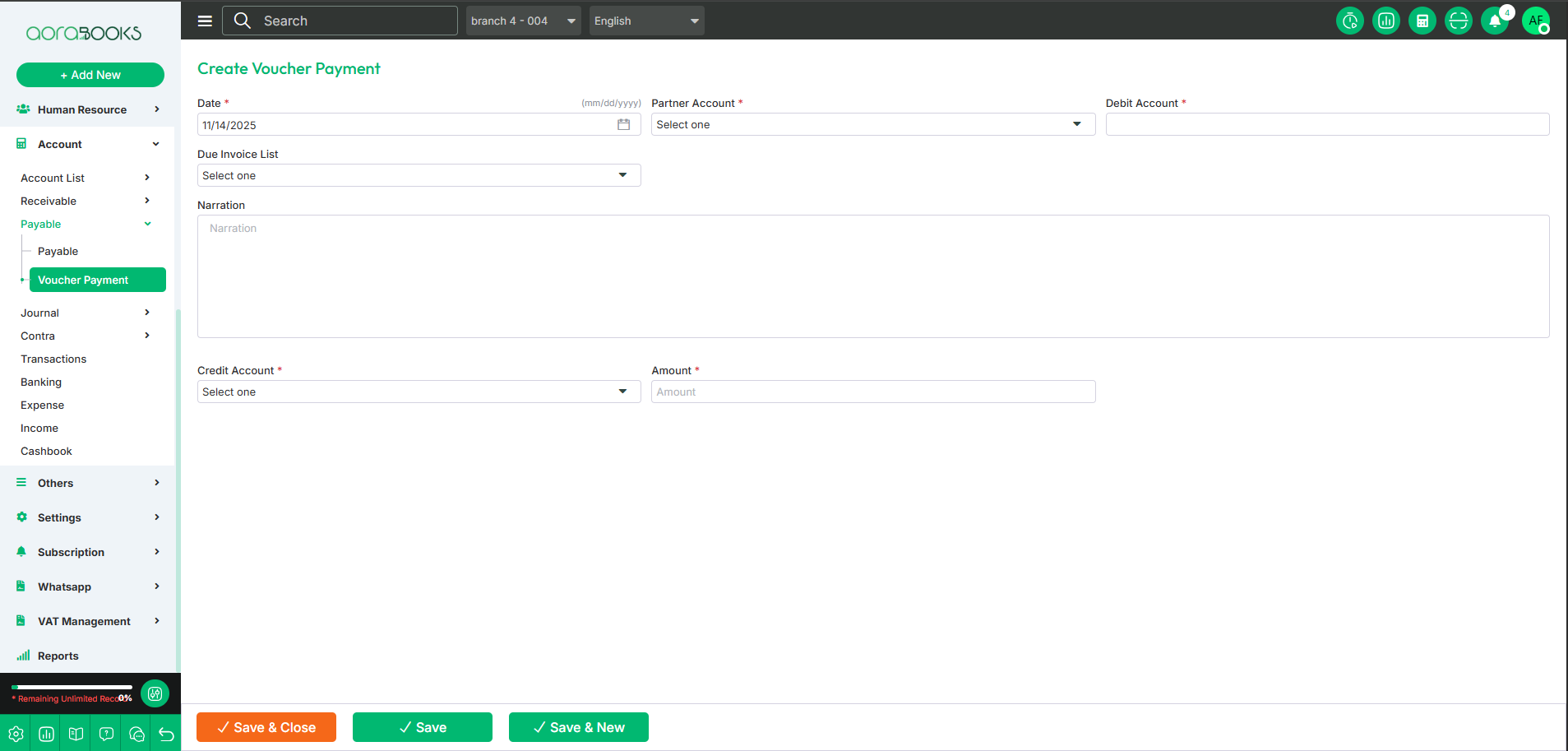1568x751 pixels.
Task: Expand the Credit Account dropdown
Action: click(419, 392)
